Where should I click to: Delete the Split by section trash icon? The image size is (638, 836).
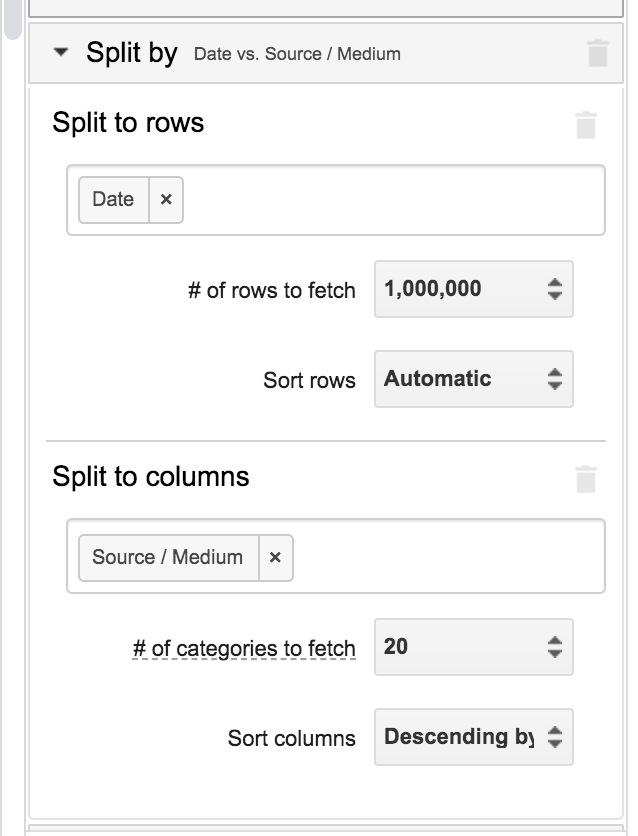pos(597,53)
